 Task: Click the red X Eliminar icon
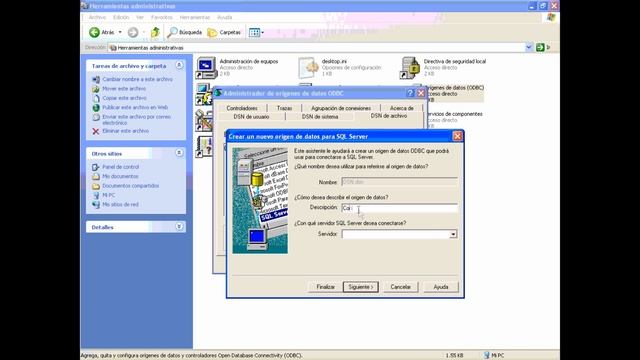[96, 131]
